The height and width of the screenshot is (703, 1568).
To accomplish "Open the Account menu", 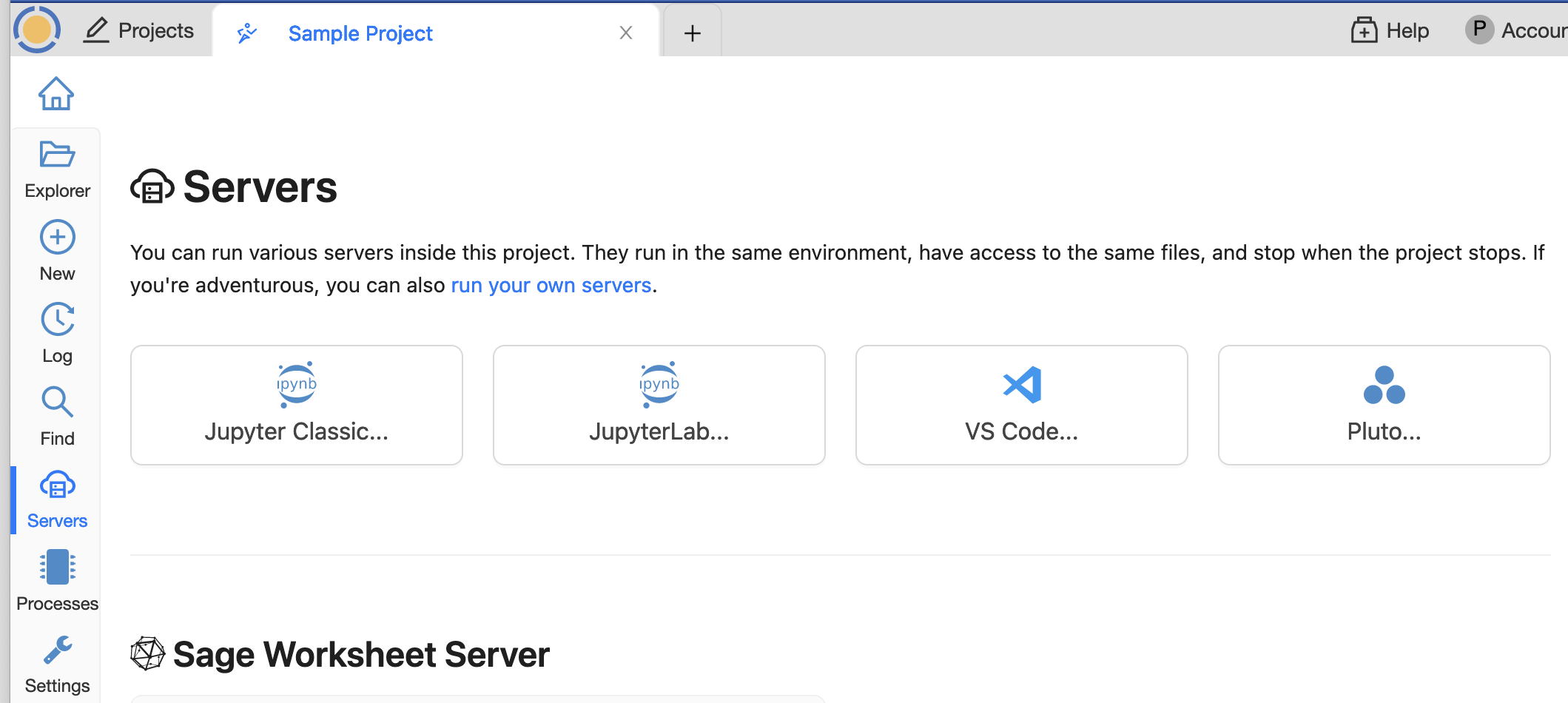I will (x=1516, y=30).
